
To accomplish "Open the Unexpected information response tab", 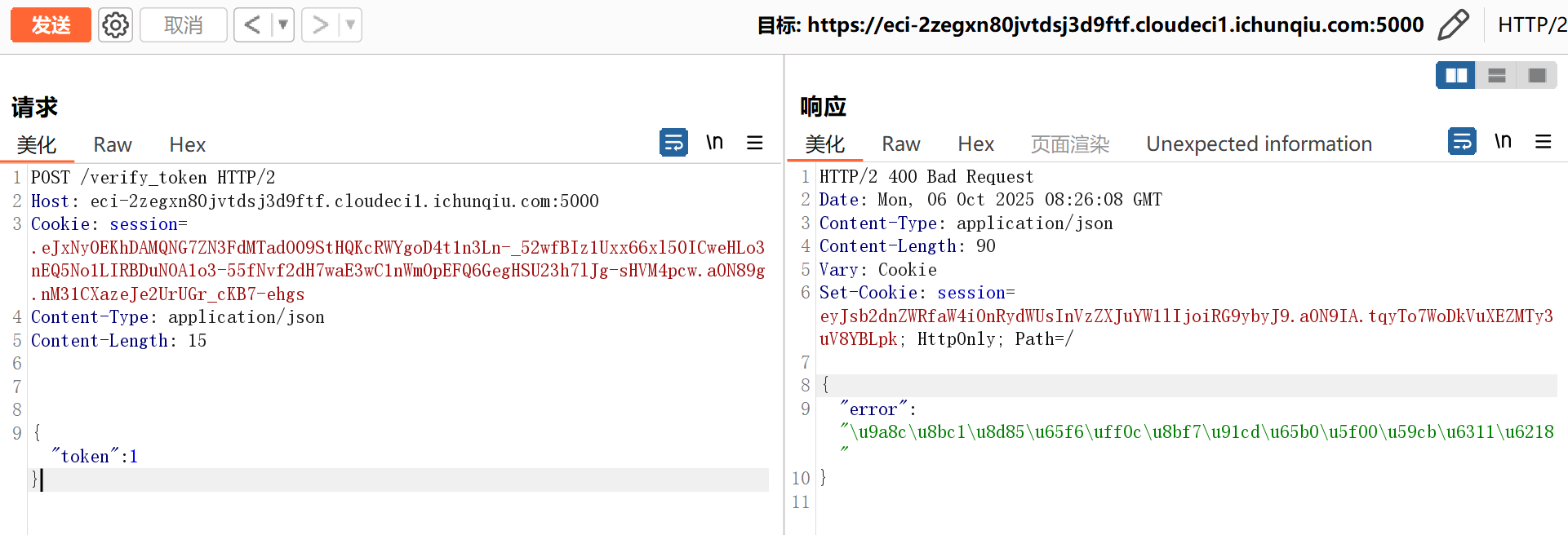I will coord(1259,144).
